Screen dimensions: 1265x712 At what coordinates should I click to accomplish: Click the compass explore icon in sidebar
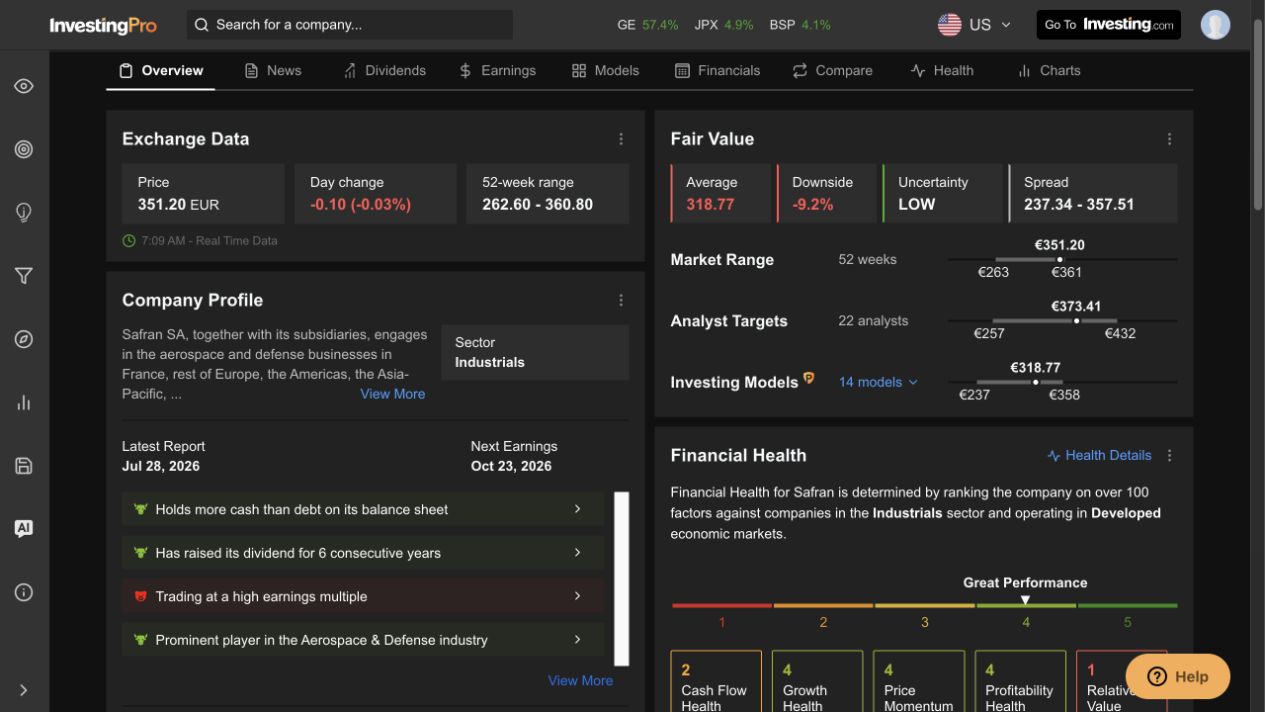coord(24,339)
